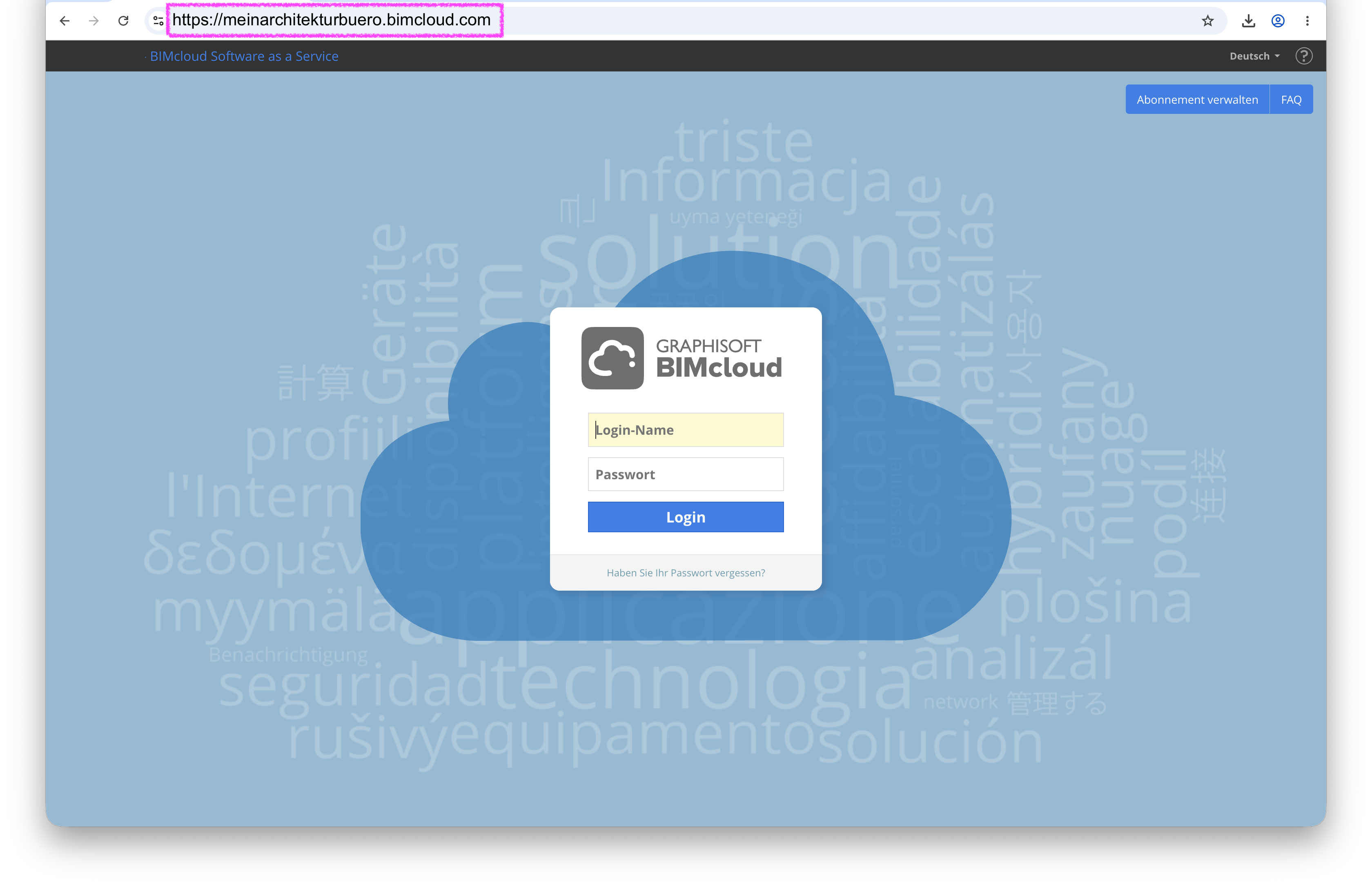
Task: Open the help question mark icon
Action: [x=1303, y=56]
